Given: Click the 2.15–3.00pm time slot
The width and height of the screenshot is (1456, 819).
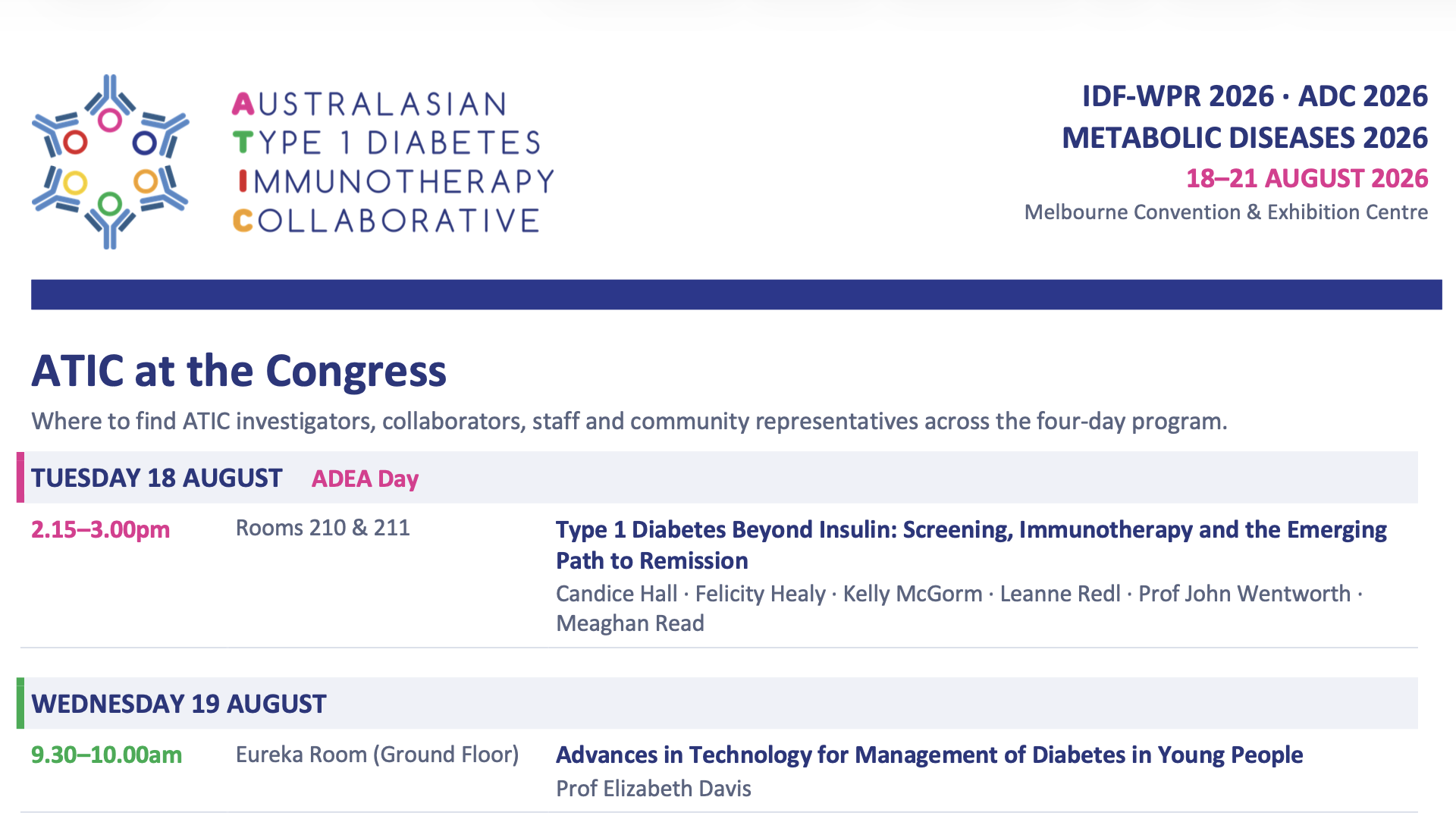Looking at the screenshot, I should pyautogui.click(x=100, y=529).
